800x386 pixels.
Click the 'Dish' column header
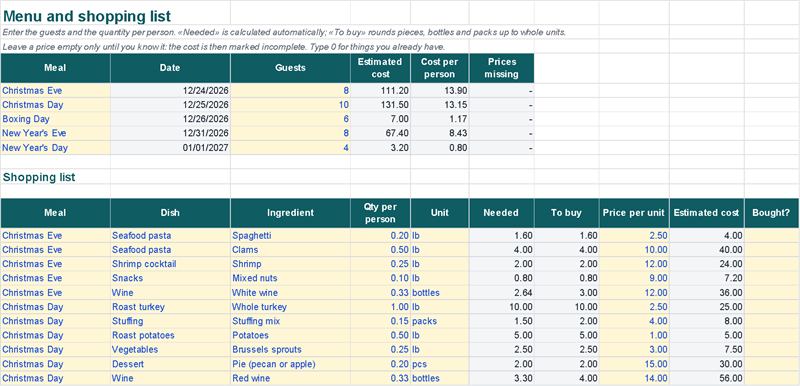170,213
